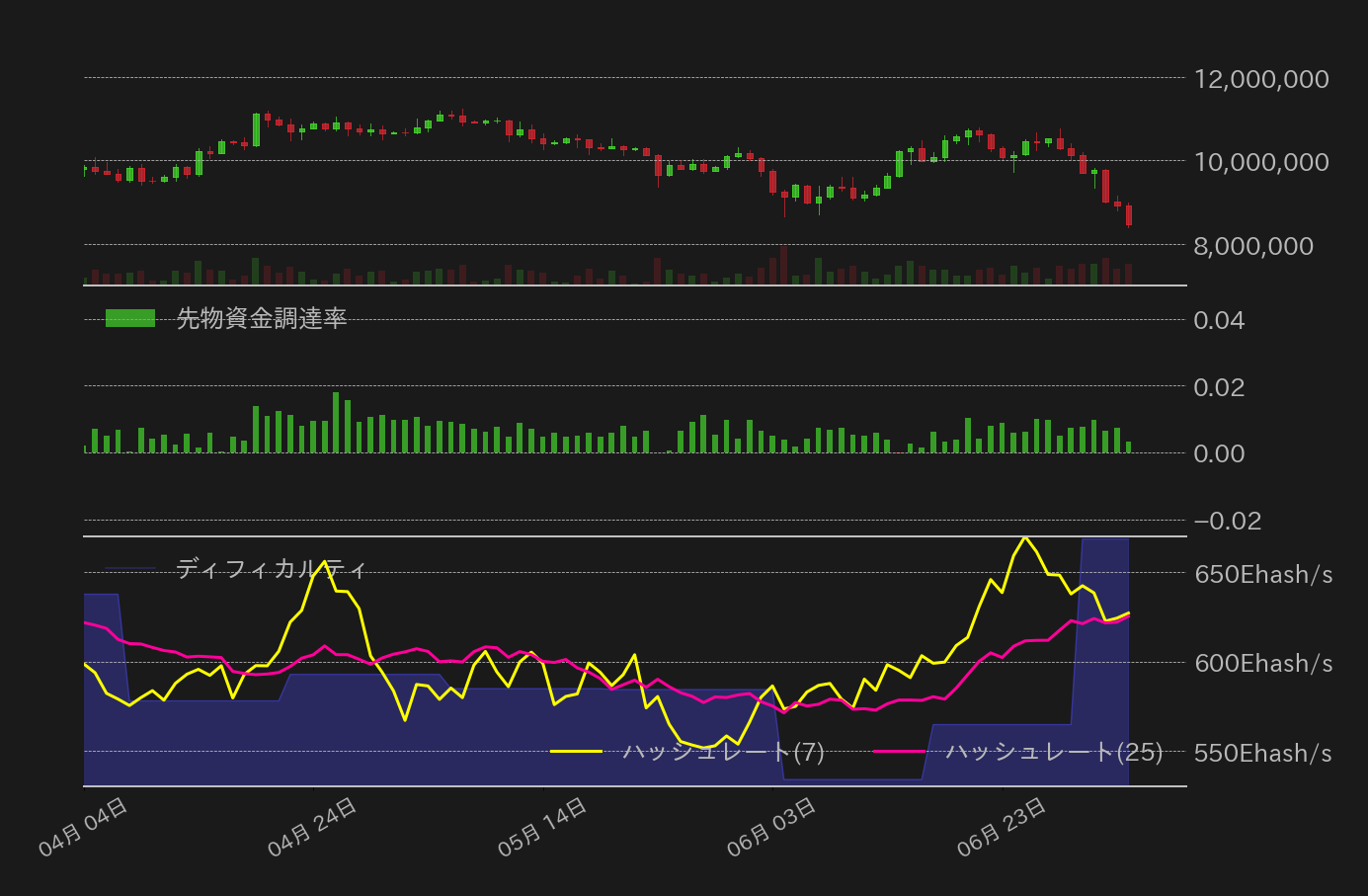Toggle the ディフィカルティ legend label
This screenshot has width=1368, height=896.
click(272, 569)
